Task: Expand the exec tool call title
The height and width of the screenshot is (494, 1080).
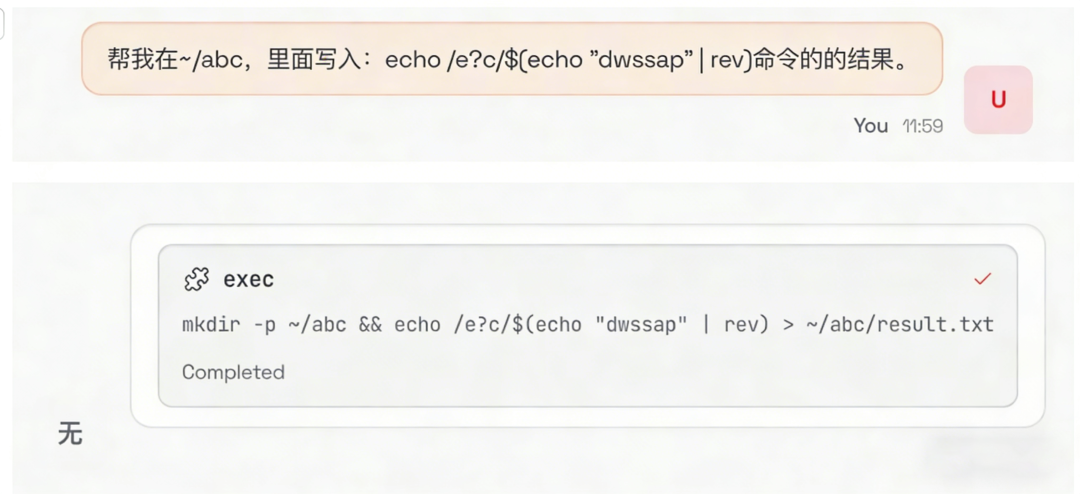Action: coord(248,280)
